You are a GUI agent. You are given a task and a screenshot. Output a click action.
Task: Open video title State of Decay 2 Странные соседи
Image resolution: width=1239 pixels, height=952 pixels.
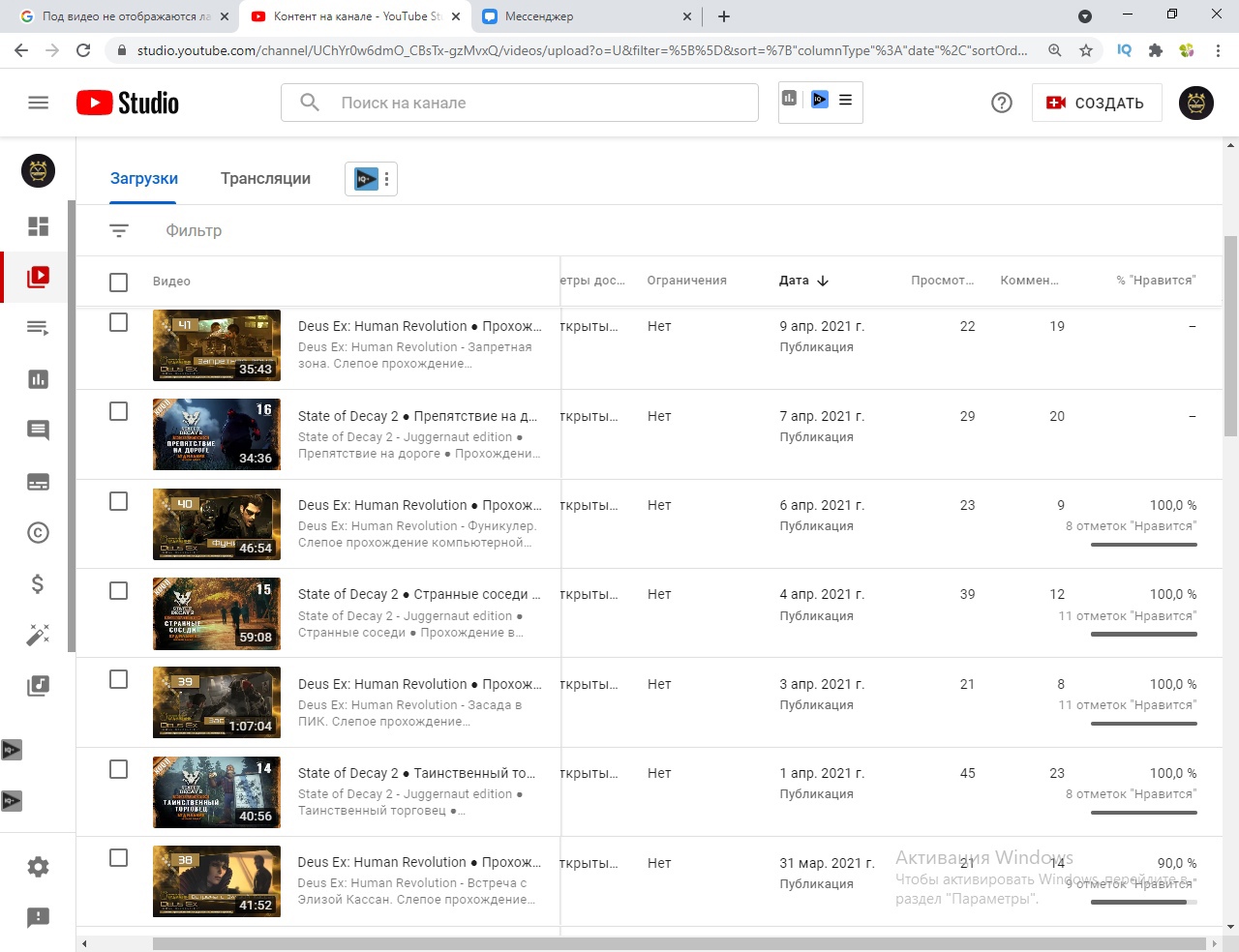pyautogui.click(x=419, y=594)
